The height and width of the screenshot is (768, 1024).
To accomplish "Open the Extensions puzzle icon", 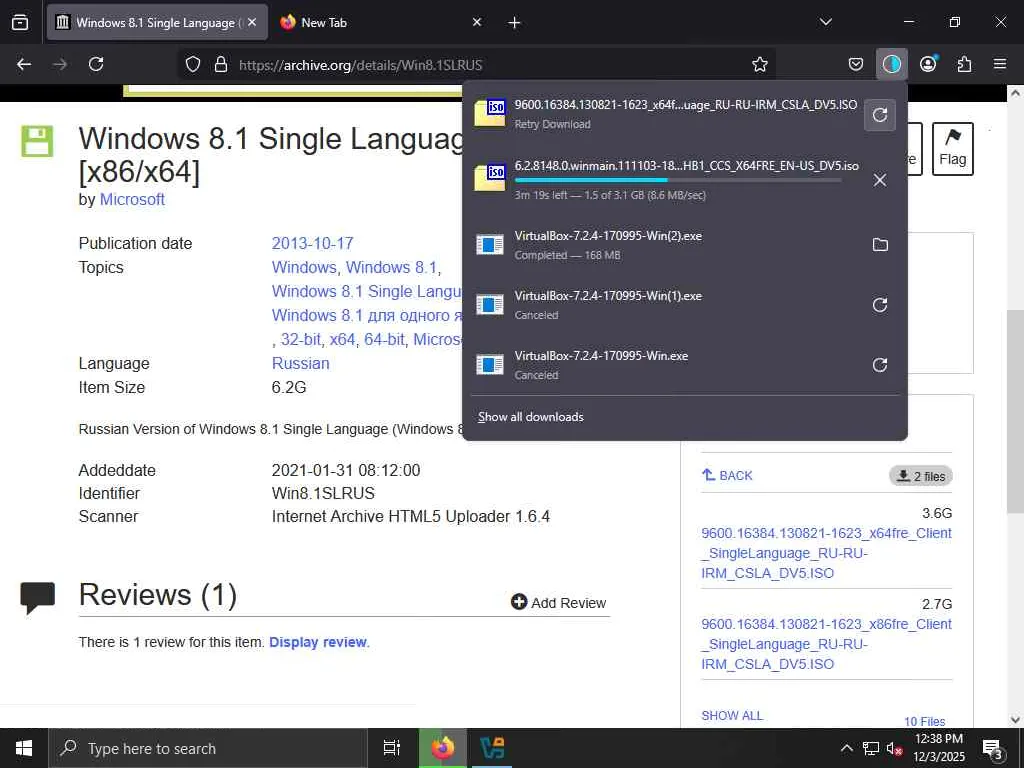I will coord(964,64).
